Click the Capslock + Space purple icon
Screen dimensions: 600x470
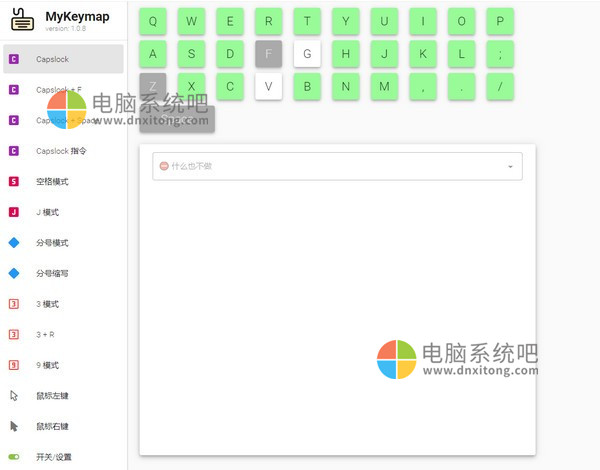click(x=14, y=120)
